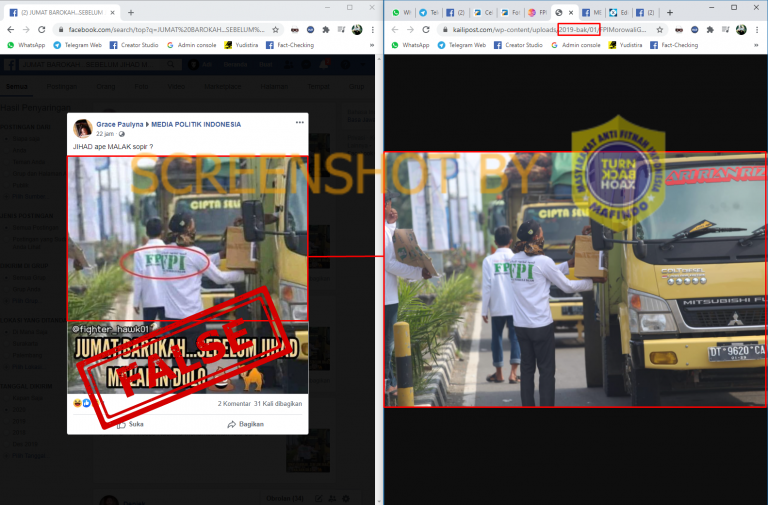Click the 22 jam post timestamp
Screen dimensions: 768x505
tap(105, 134)
